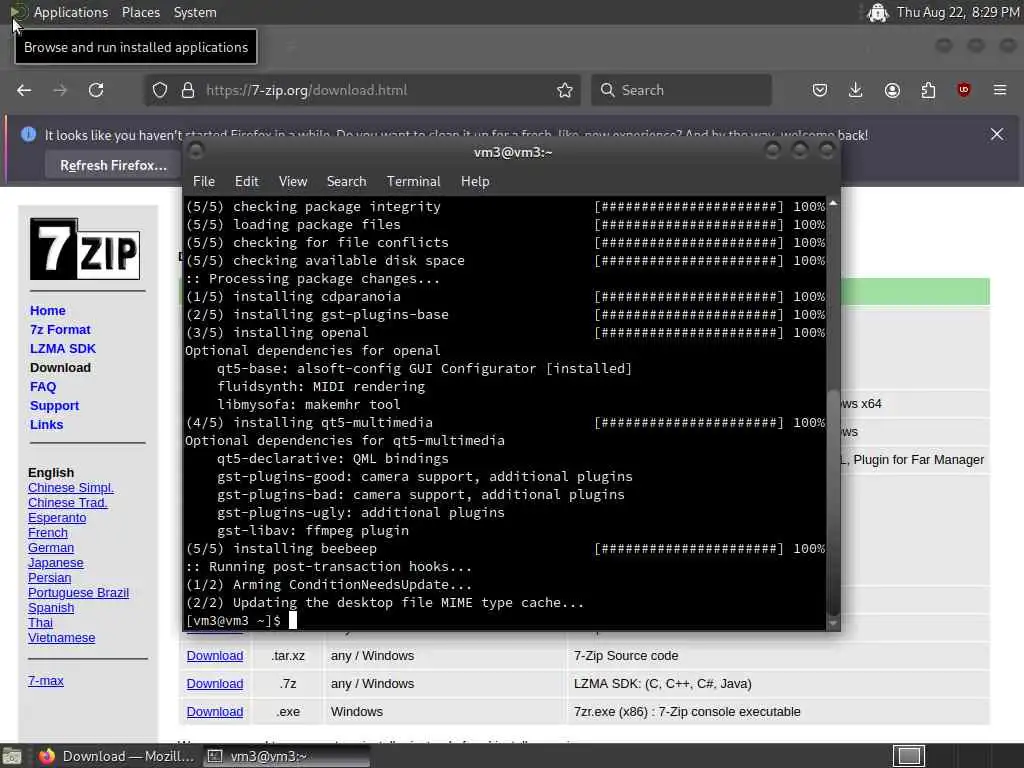The height and width of the screenshot is (768, 1024).
Task: Switch language to Esperanto
Action: click(x=57, y=518)
